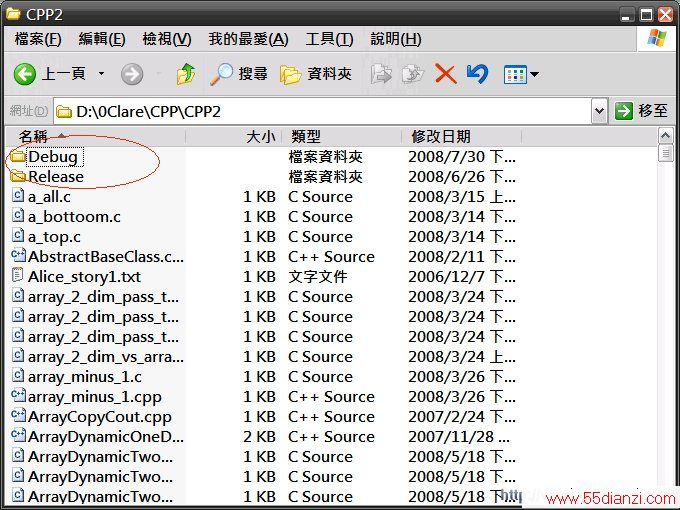Expand the address bar dropdown arrow
The width and height of the screenshot is (680, 510).
(599, 111)
